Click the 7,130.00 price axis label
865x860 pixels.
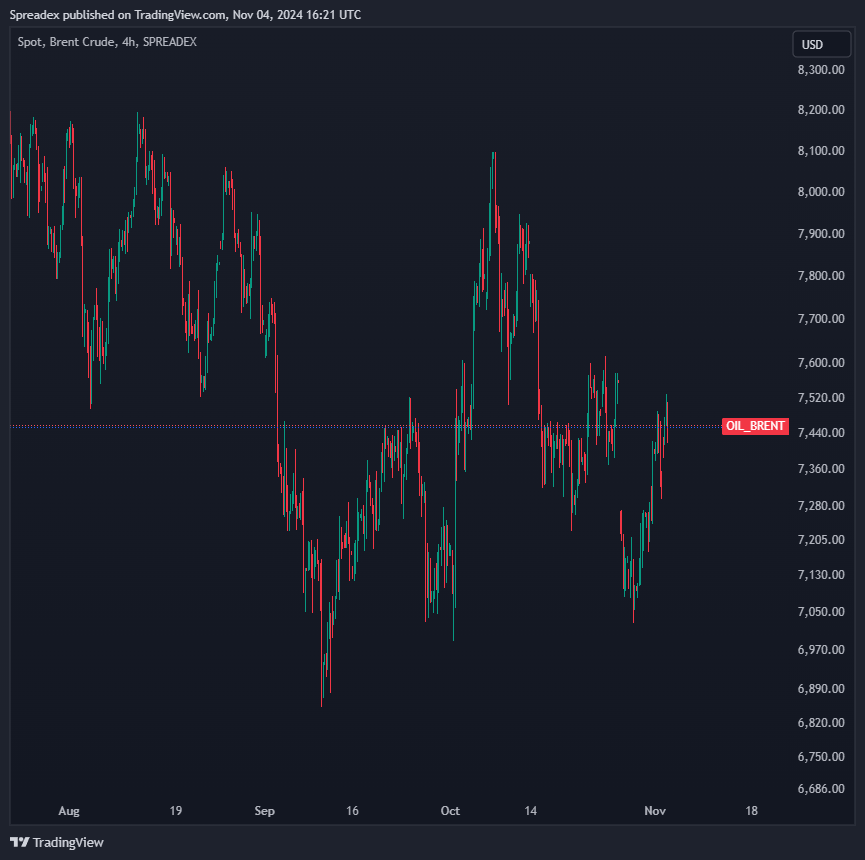821,575
